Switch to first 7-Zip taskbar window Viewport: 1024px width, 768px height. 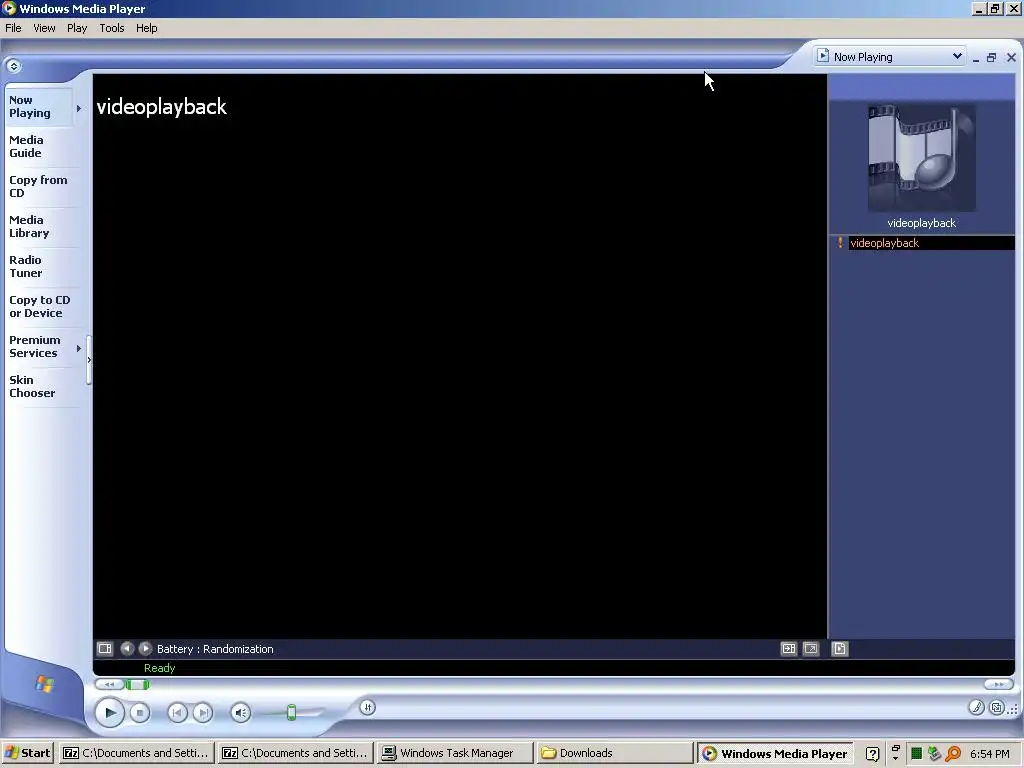pyautogui.click(x=136, y=753)
